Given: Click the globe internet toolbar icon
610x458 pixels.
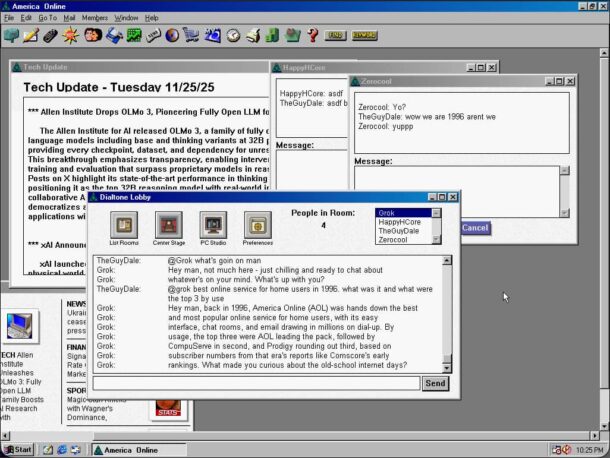Looking at the screenshot, I should (x=171, y=36).
